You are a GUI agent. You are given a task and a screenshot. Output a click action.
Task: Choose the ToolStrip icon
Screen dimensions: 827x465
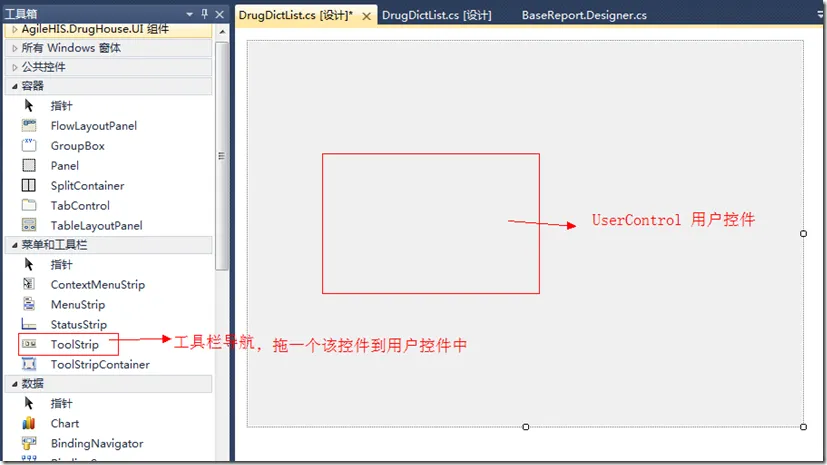29,344
